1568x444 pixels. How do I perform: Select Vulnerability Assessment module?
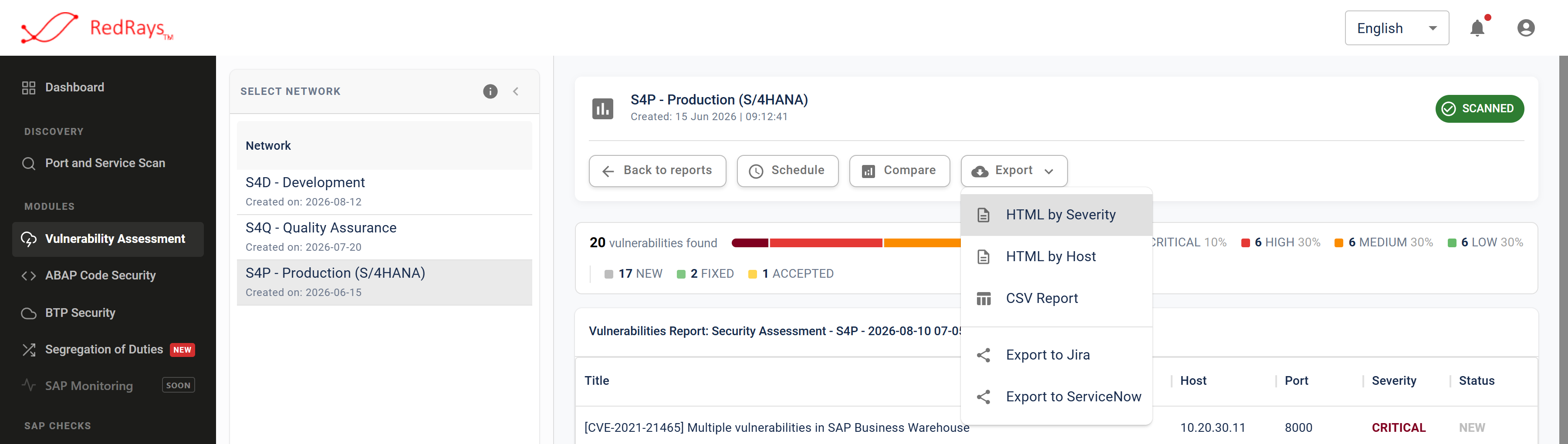108,239
